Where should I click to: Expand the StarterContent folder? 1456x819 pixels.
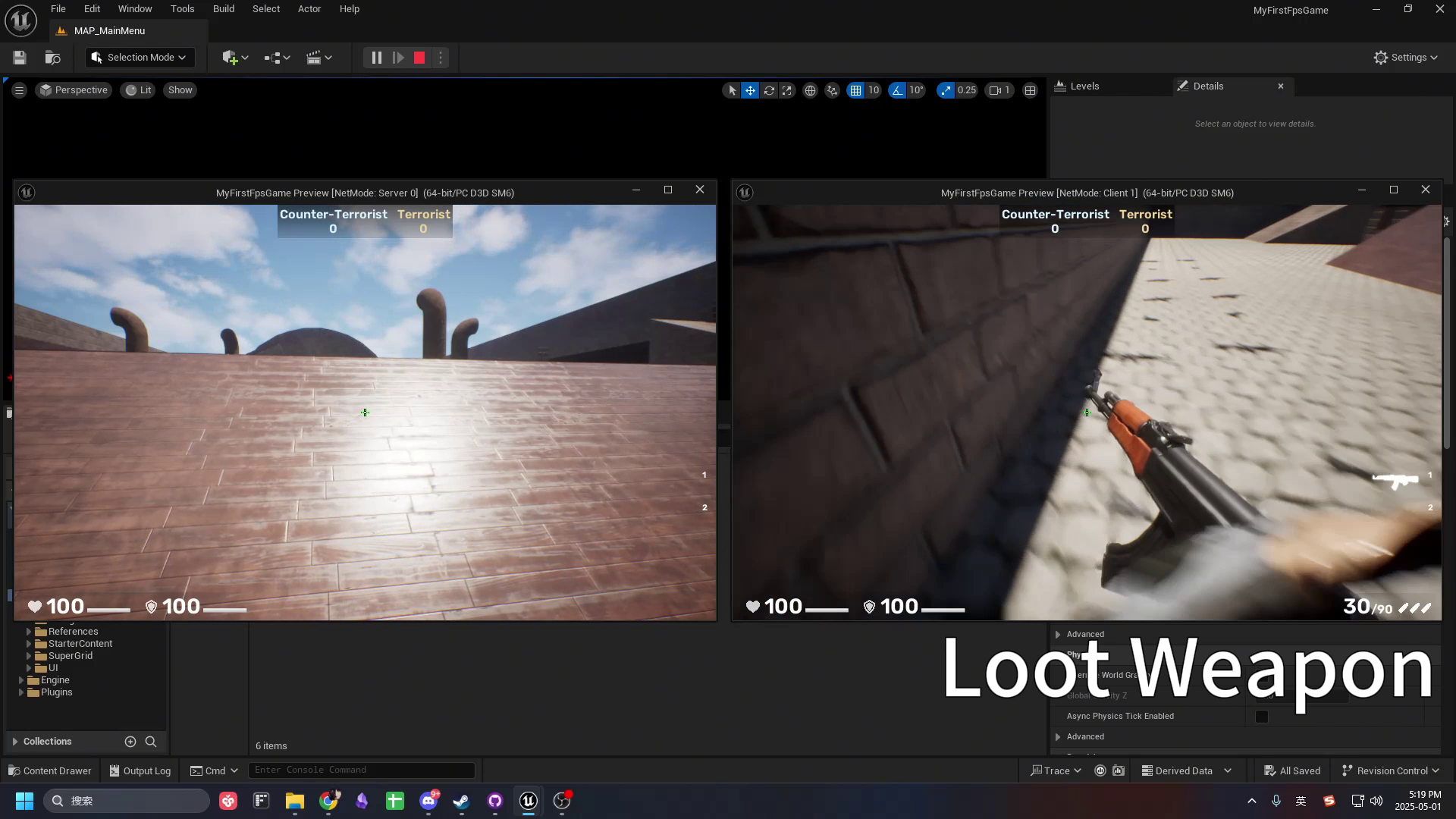click(29, 644)
